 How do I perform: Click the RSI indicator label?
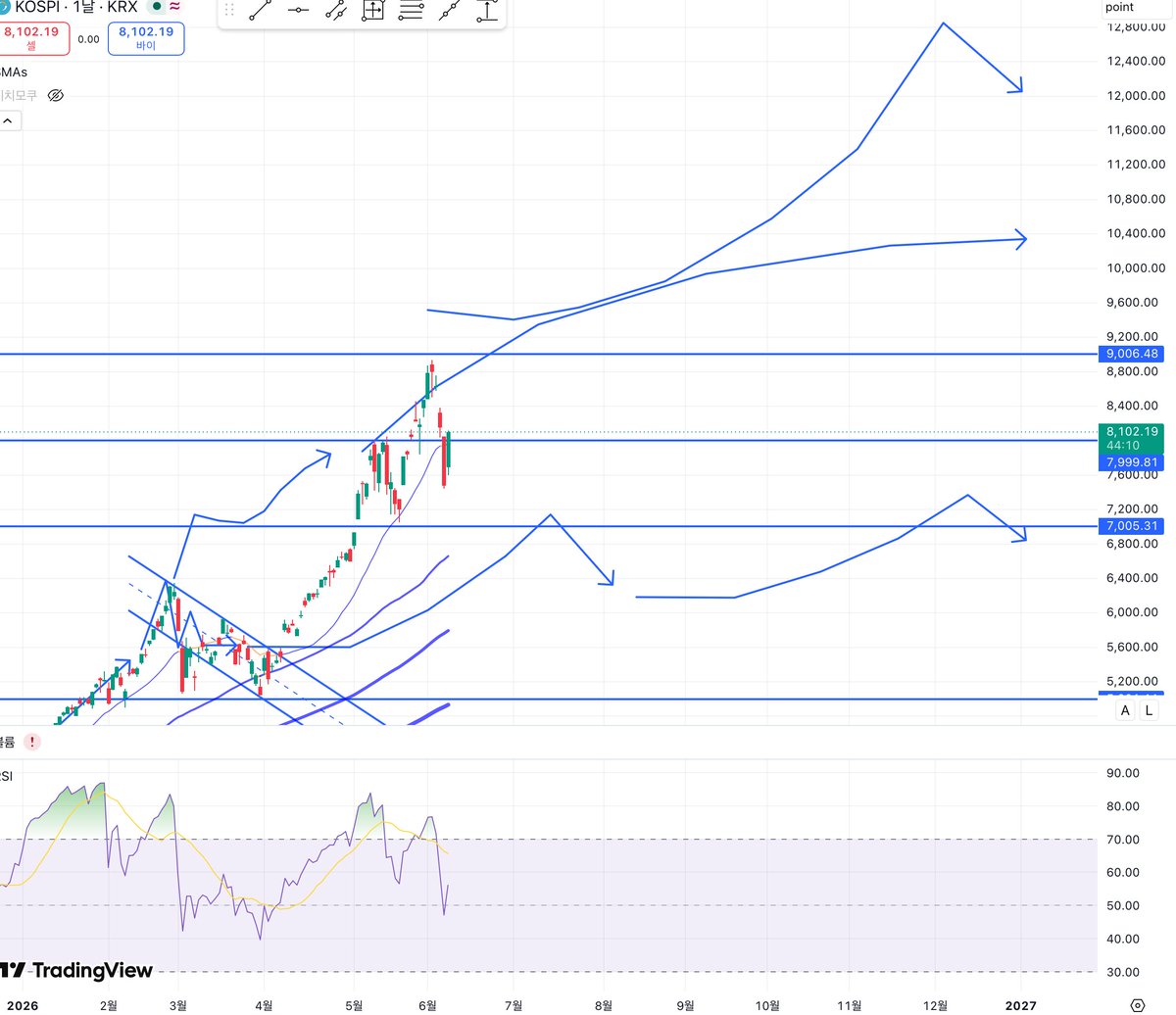point(7,776)
